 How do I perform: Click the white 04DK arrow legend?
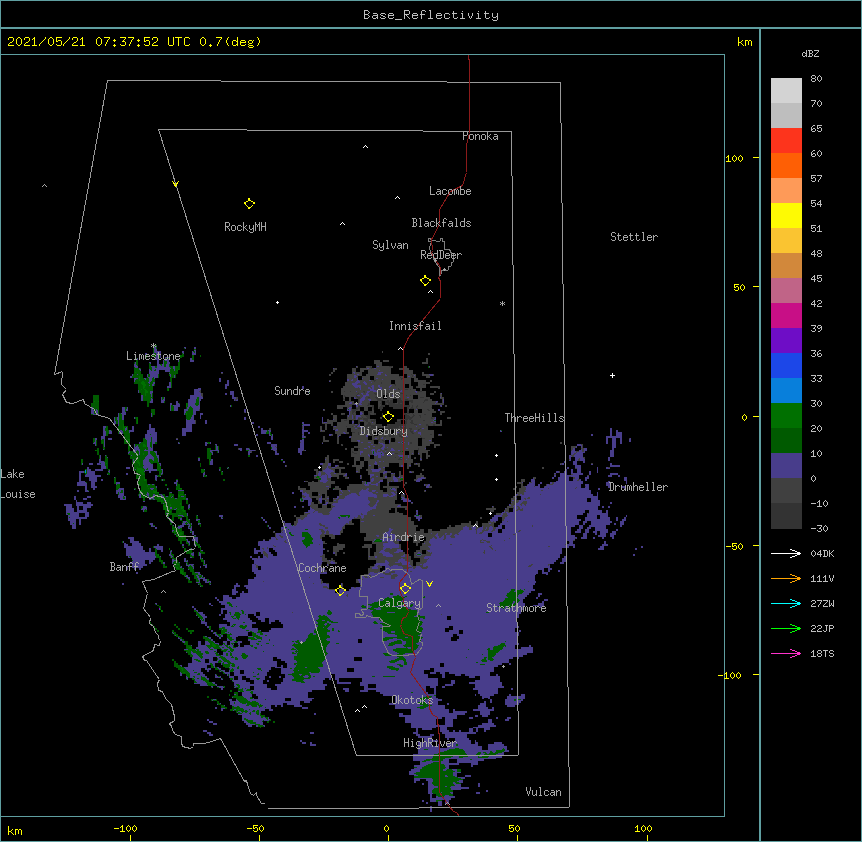pyautogui.click(x=786, y=553)
